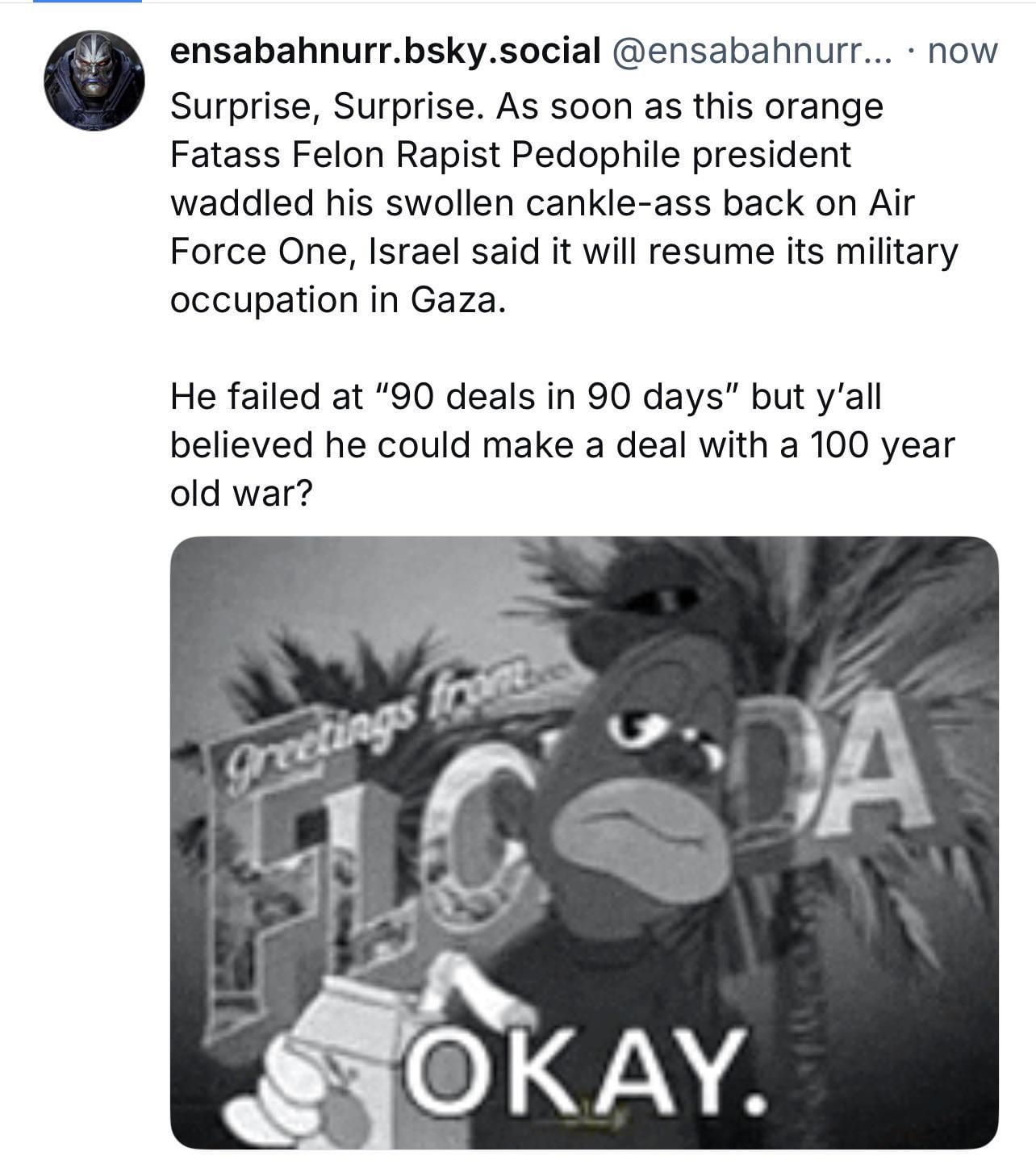Click the "90 deals in 90 days" paragraph
Screen dimensions: 1036x1168
[524, 397]
